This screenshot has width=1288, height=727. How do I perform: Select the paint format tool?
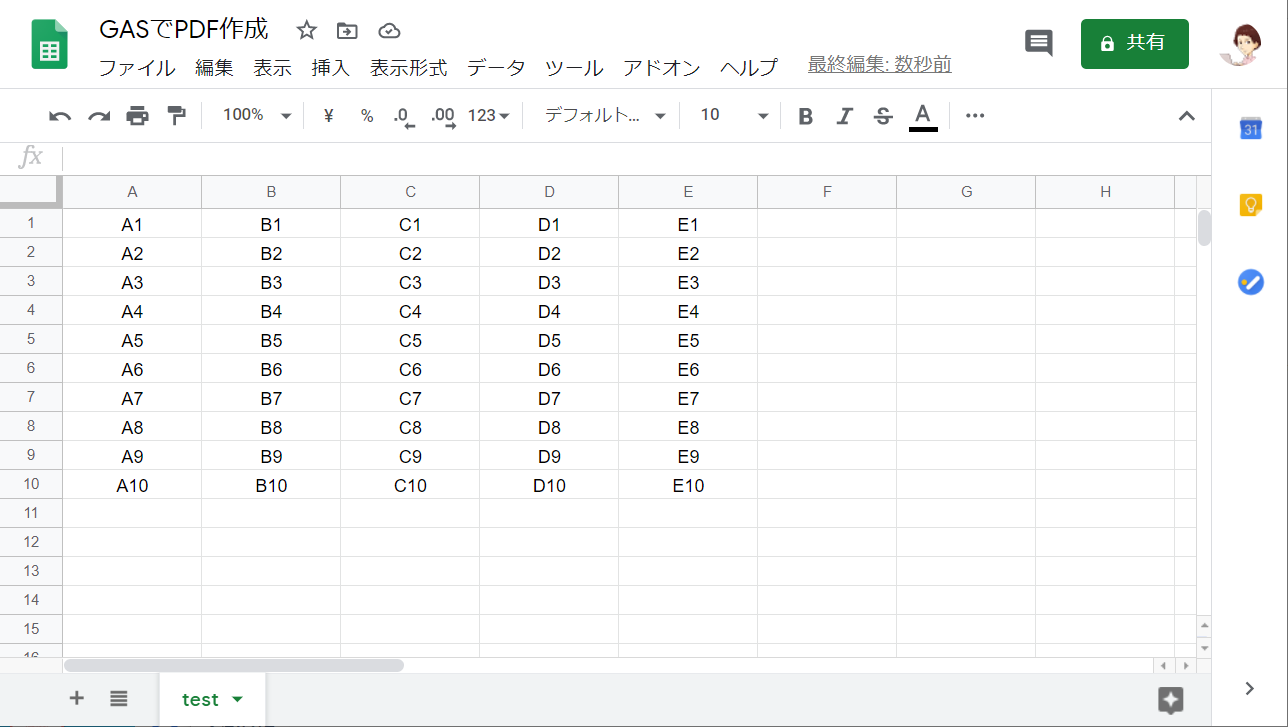(x=176, y=116)
